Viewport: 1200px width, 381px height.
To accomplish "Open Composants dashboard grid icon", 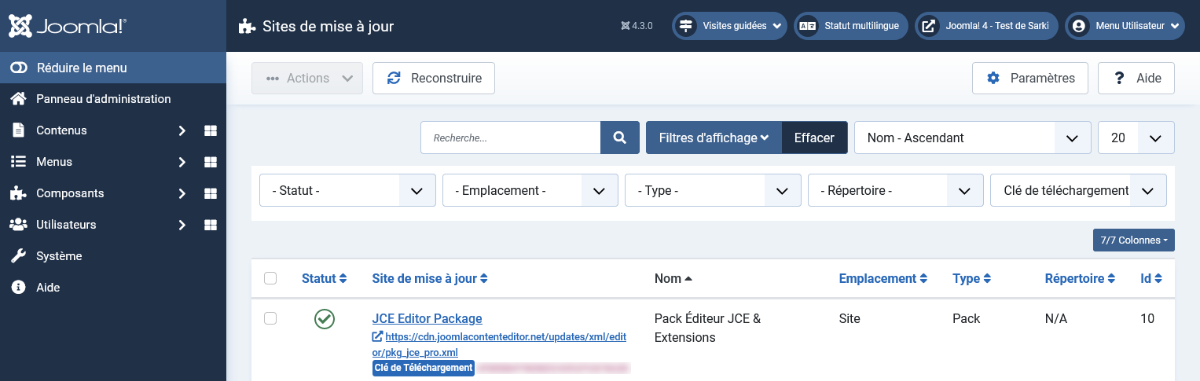I will tap(210, 194).
